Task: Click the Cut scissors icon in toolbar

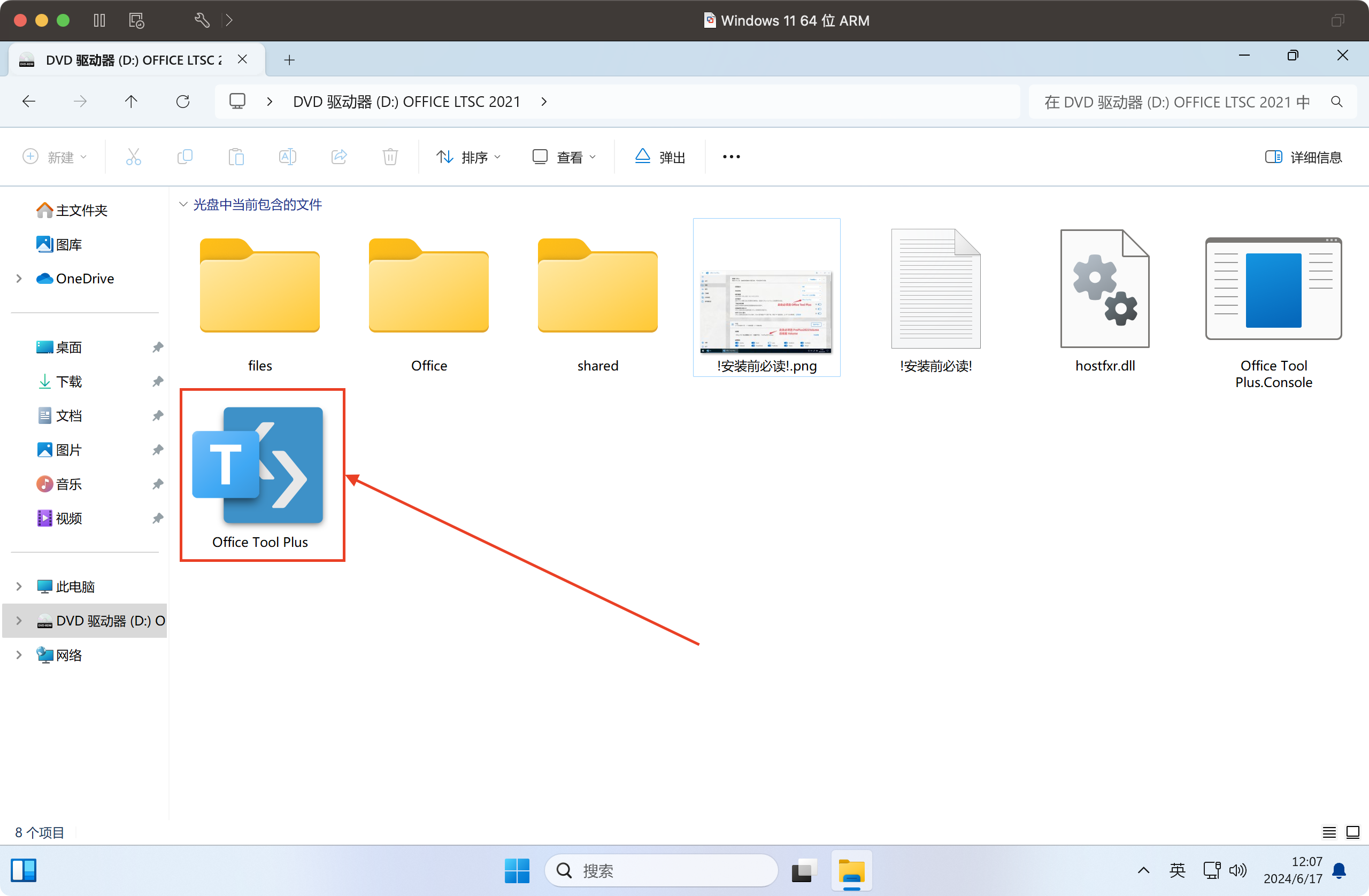Action: (x=134, y=157)
